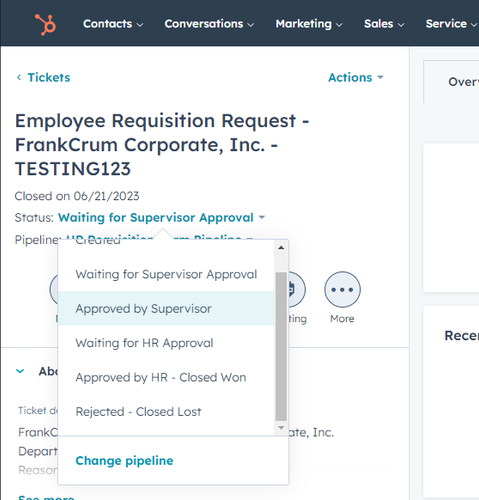Screen dimensions: 479x500
Task: Select Approved by HR - Closed Won
Action: [x=166, y=377]
